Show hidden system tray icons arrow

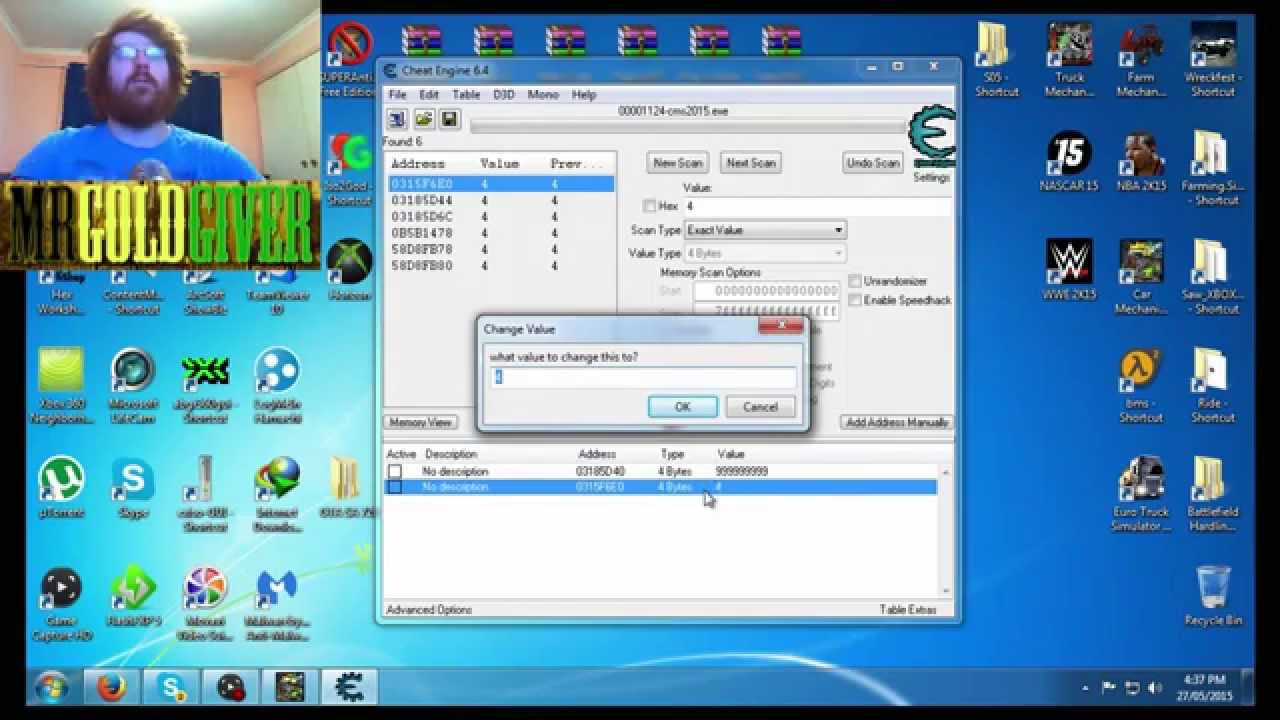tap(1086, 688)
